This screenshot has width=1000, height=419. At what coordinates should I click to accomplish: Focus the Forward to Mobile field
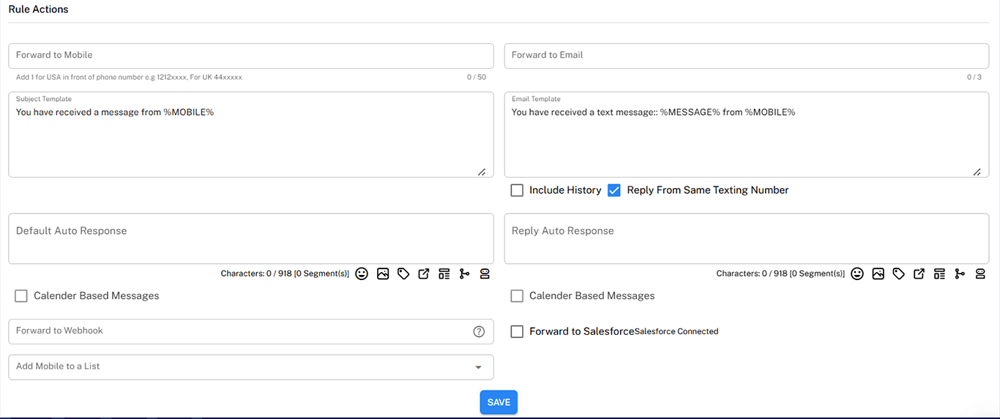point(251,55)
